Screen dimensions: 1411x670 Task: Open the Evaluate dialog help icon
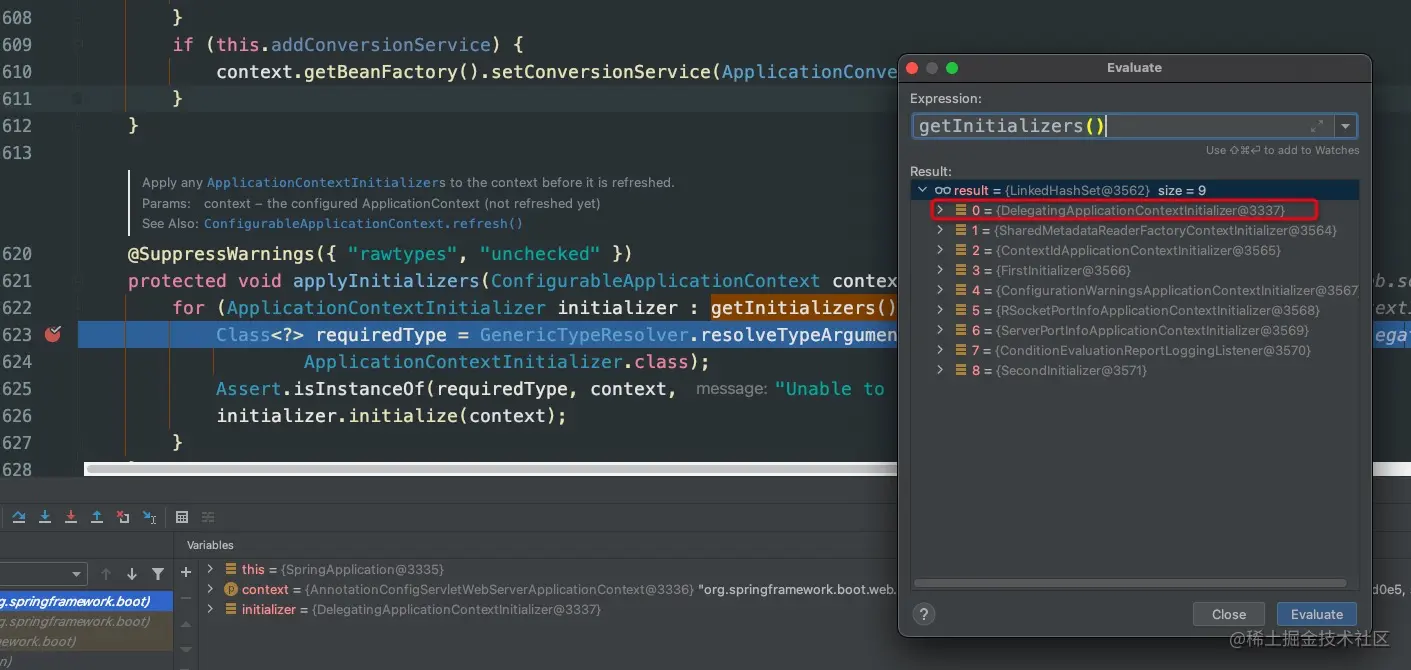tap(925, 614)
